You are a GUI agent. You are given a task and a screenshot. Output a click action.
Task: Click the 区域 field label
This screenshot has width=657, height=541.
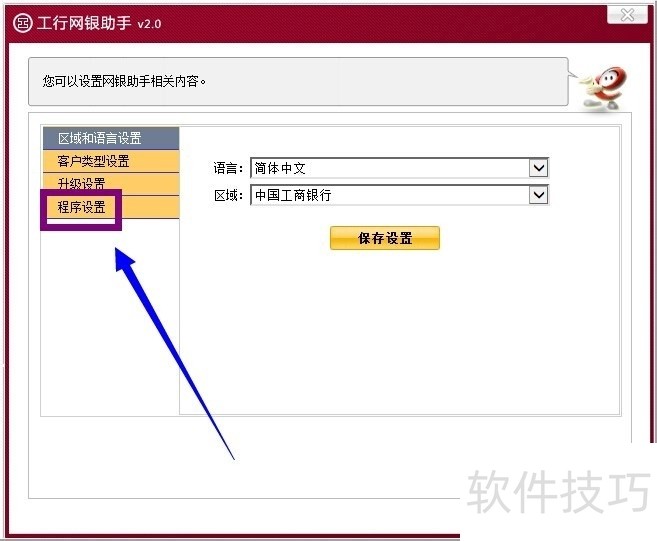tap(228, 195)
